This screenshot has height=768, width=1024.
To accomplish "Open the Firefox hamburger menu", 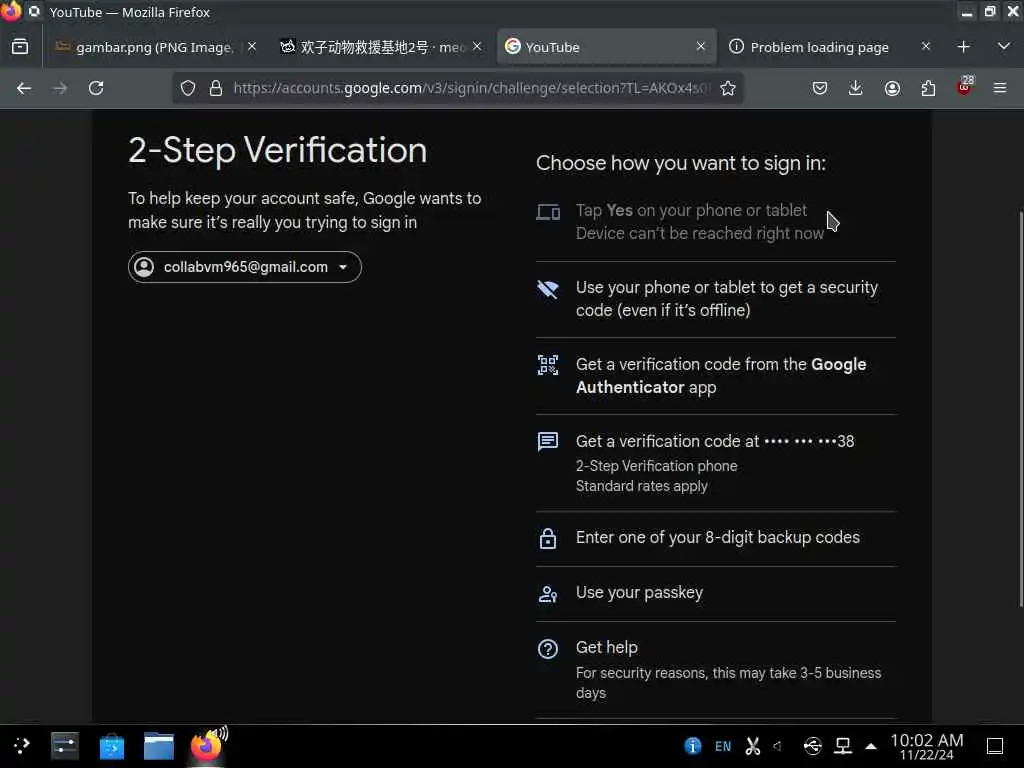I will [999, 88].
